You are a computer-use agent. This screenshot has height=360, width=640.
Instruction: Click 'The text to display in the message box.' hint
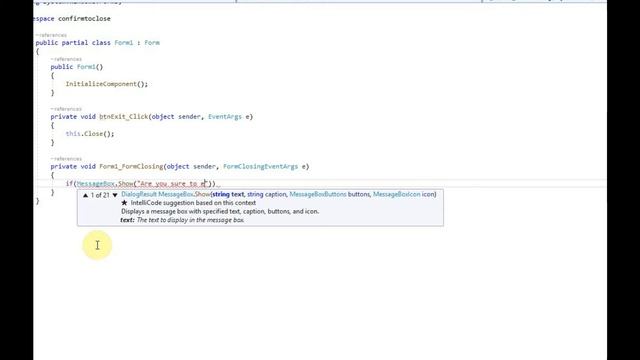(x=190, y=220)
